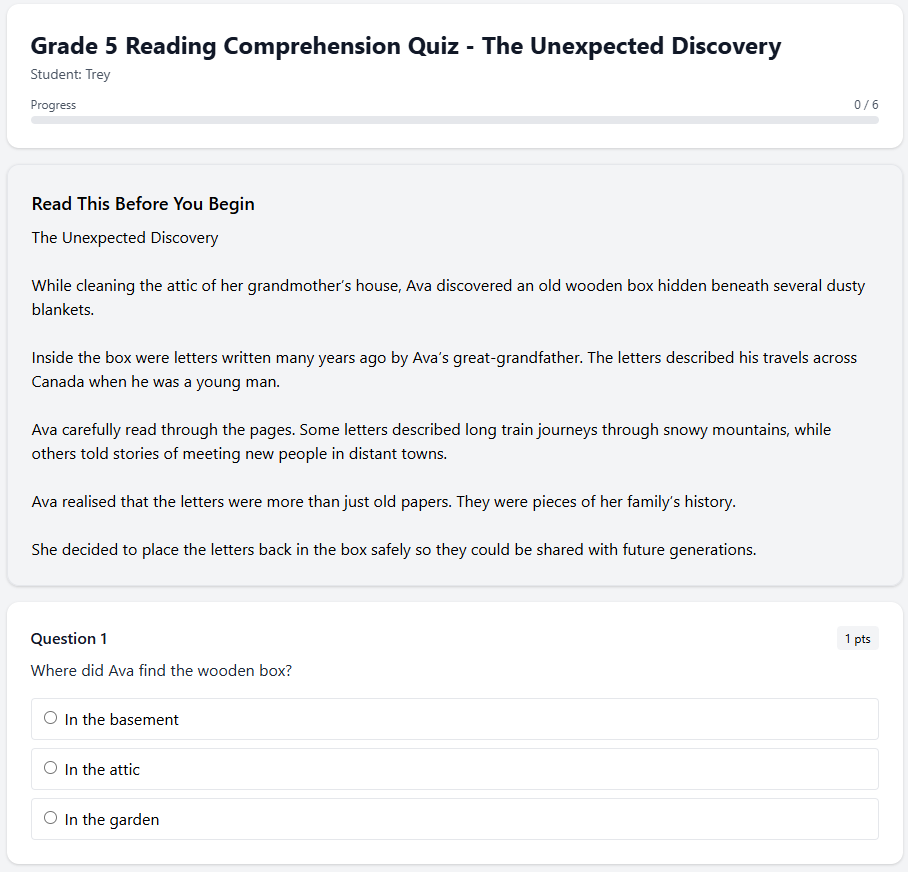Click the '0 / 6' progress counter

(x=866, y=104)
